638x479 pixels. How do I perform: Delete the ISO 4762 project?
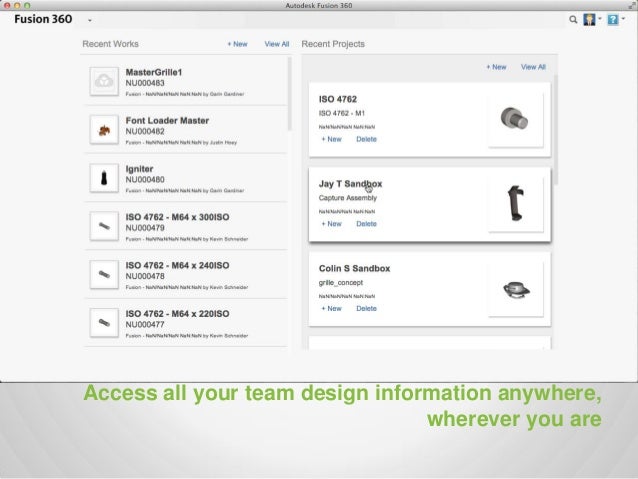coord(367,139)
